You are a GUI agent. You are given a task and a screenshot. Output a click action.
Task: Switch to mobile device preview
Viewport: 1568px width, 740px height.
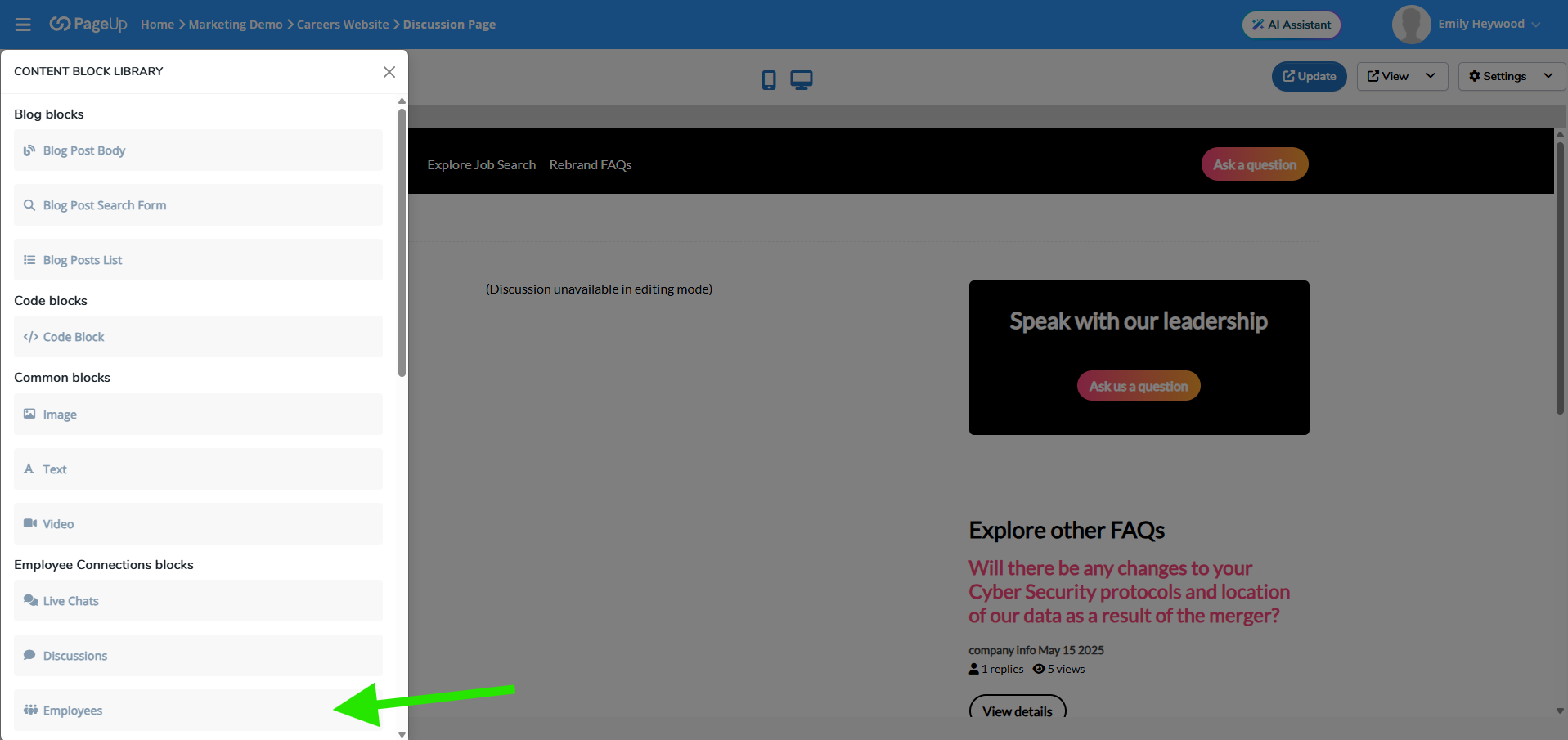coord(768,79)
